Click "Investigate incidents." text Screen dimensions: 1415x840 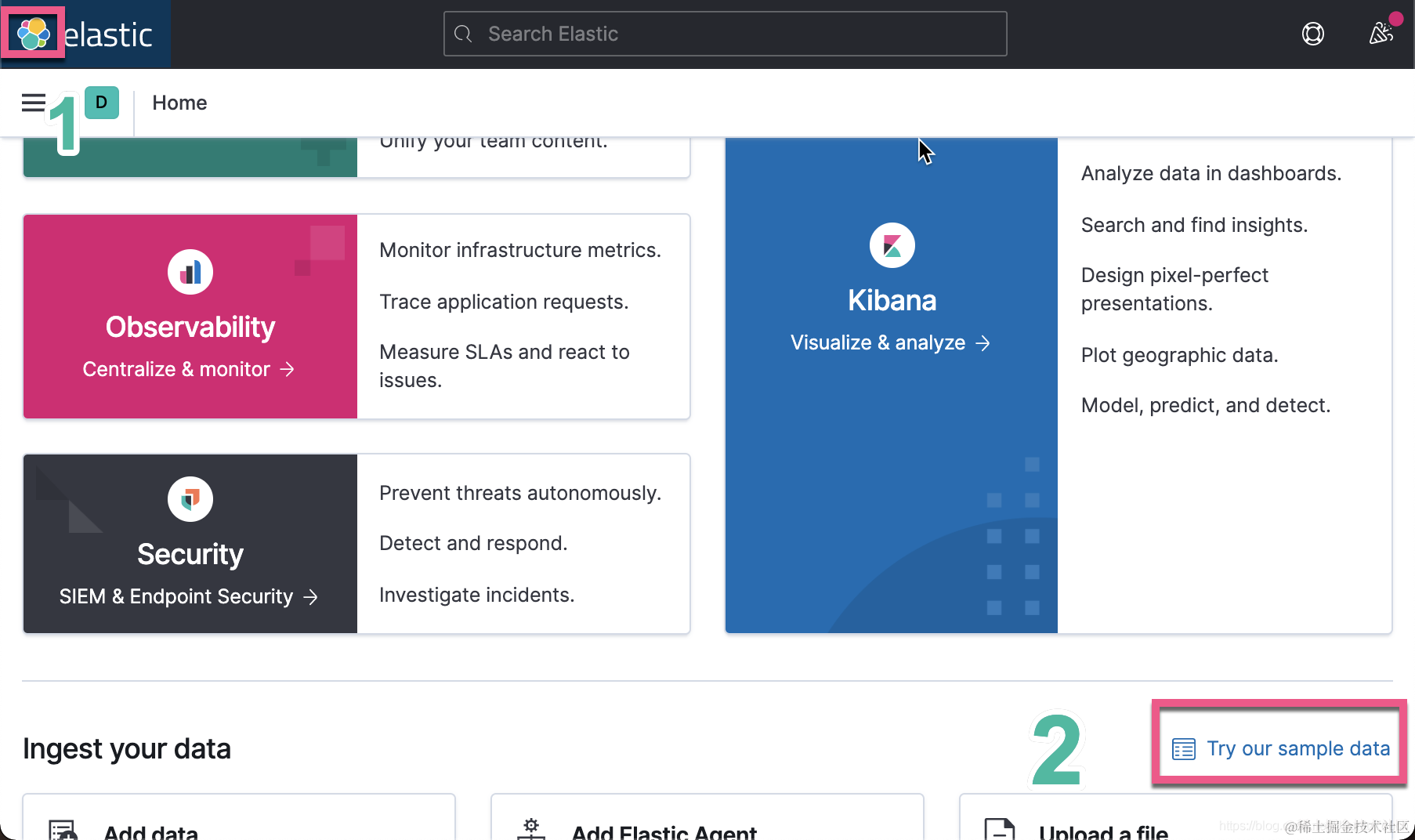pos(476,595)
